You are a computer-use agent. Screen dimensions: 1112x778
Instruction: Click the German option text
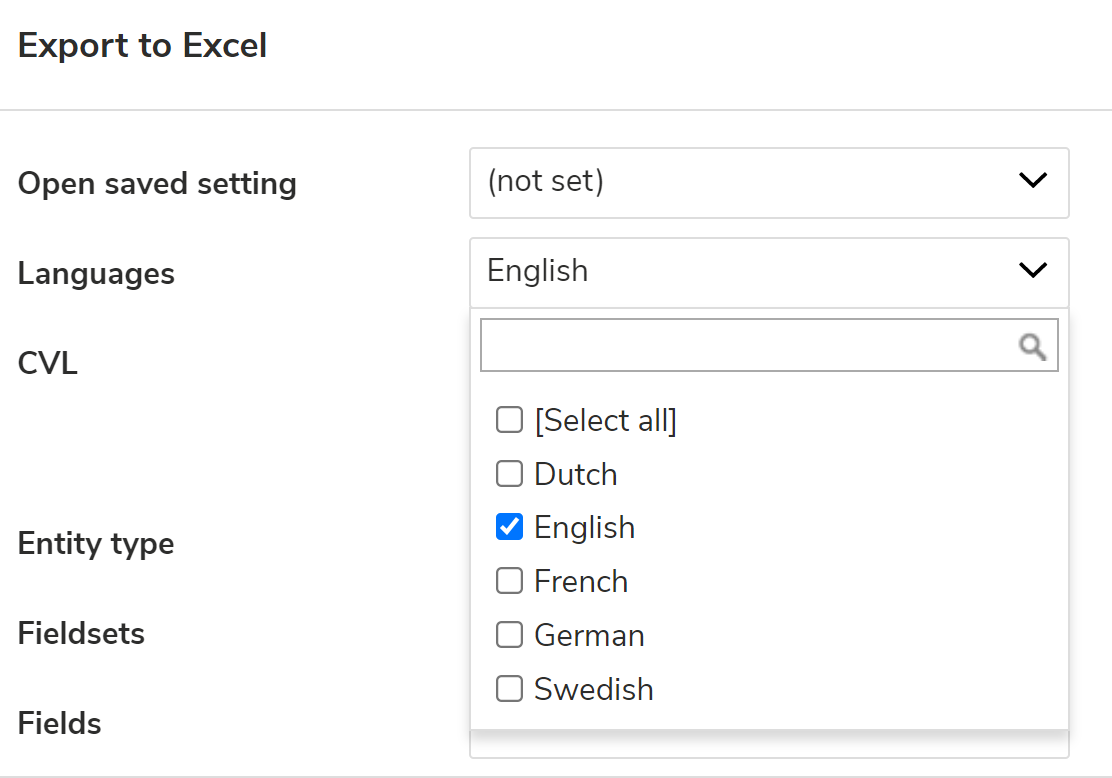(589, 635)
